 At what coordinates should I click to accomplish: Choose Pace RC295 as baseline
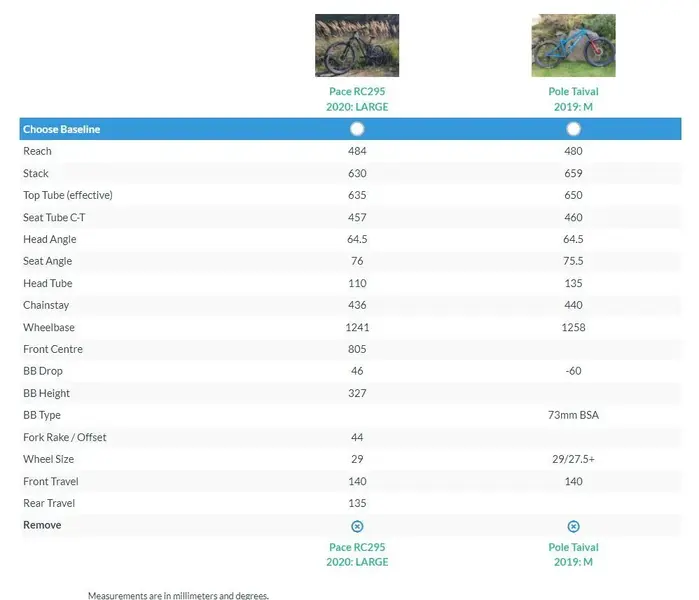(x=357, y=129)
